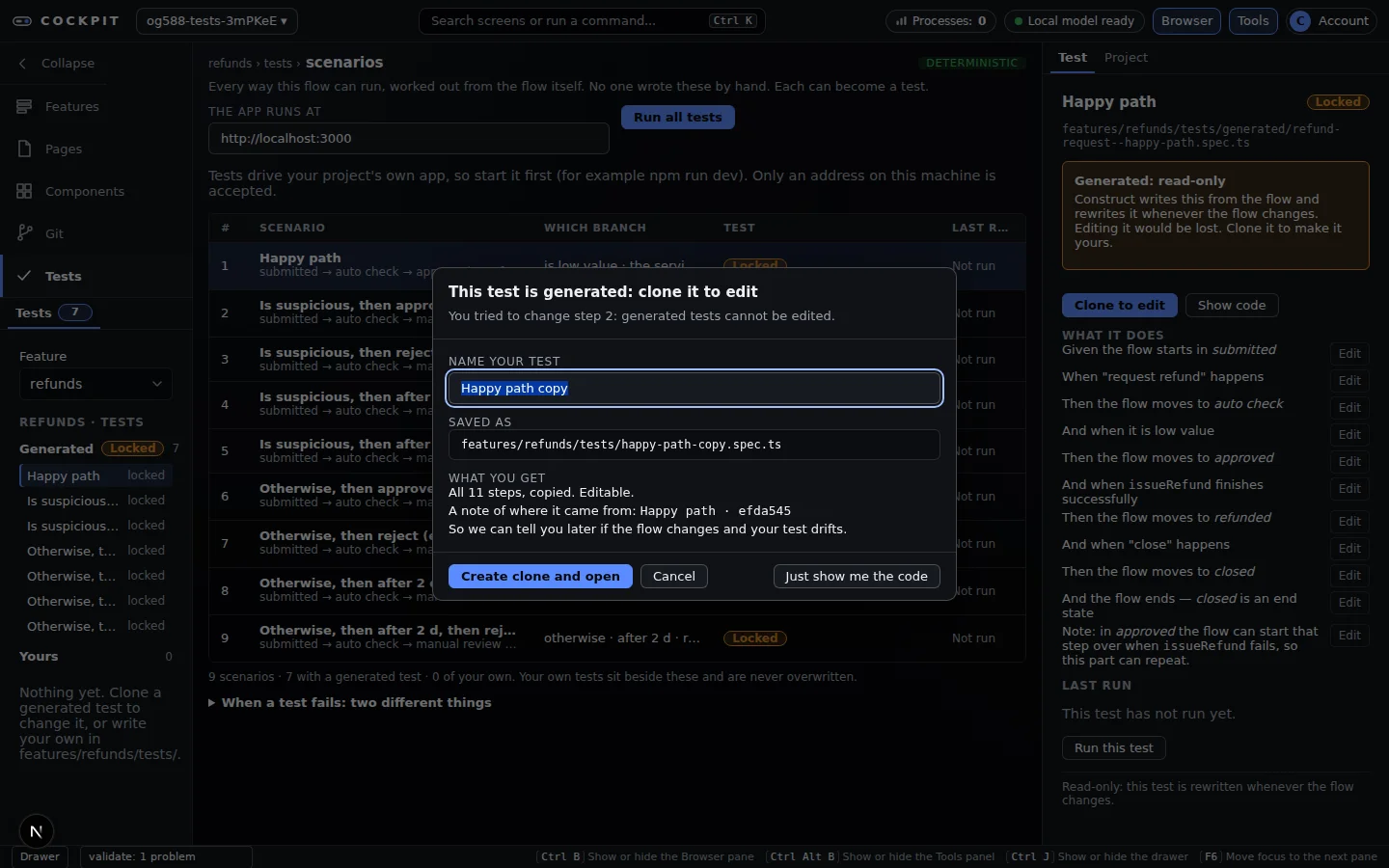1389x868 pixels.
Task: Click the validate: 1 problem status
Action: pyautogui.click(x=165, y=856)
